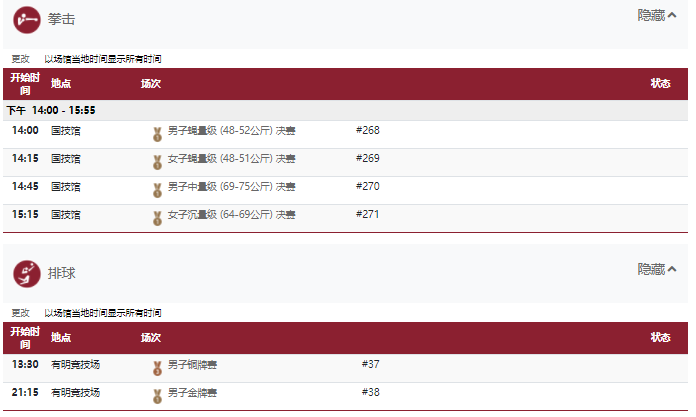This screenshot has width=696, height=417.
Task: Click medal icon for 女子蝇量级 final
Action: [157, 162]
